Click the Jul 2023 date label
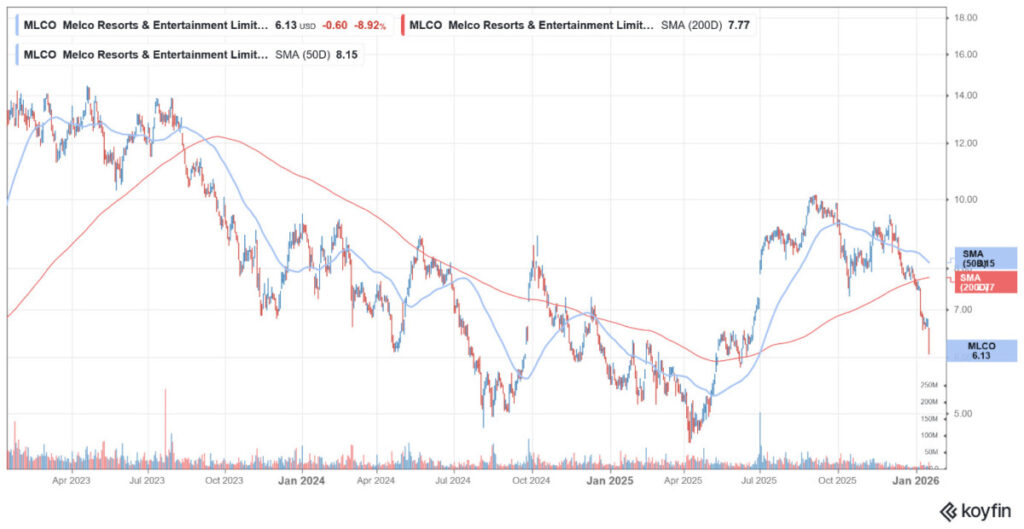 pyautogui.click(x=147, y=481)
